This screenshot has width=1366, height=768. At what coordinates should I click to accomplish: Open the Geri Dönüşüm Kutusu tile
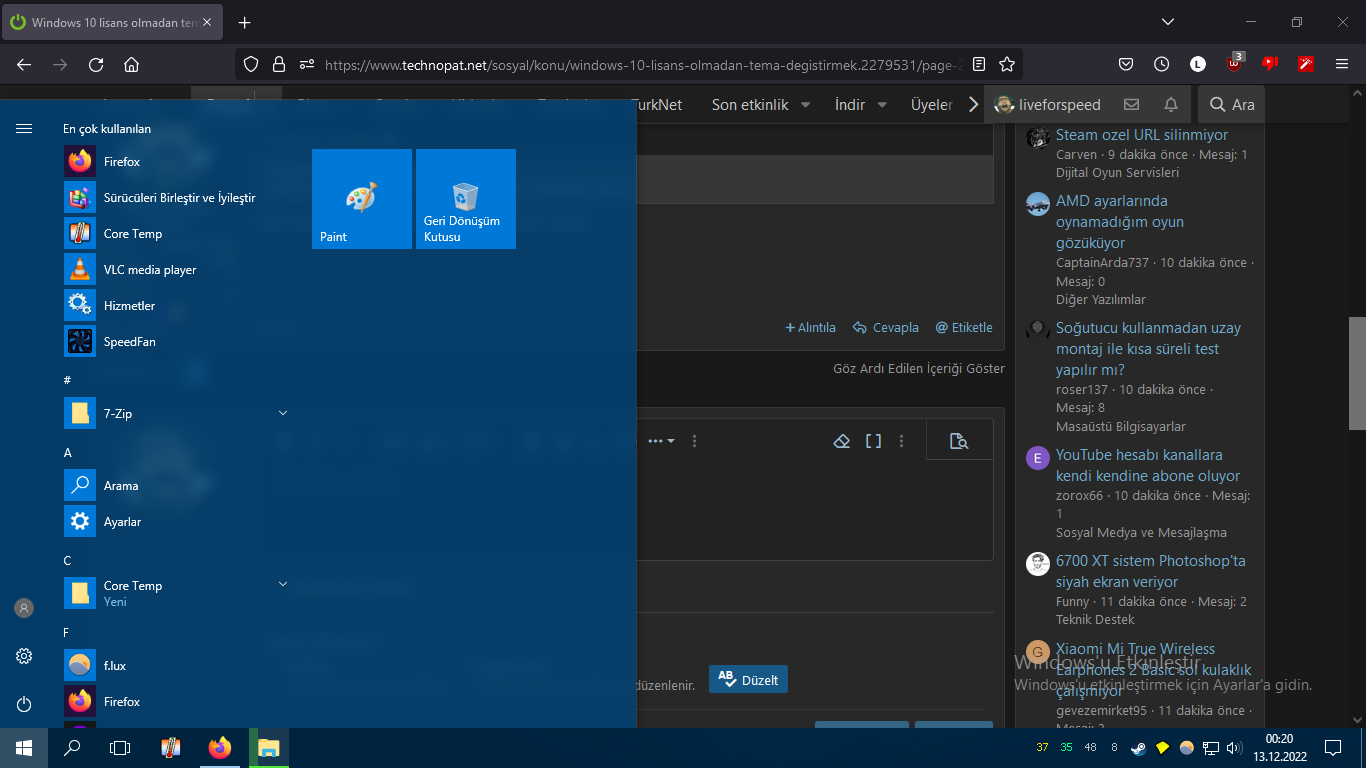tap(466, 199)
